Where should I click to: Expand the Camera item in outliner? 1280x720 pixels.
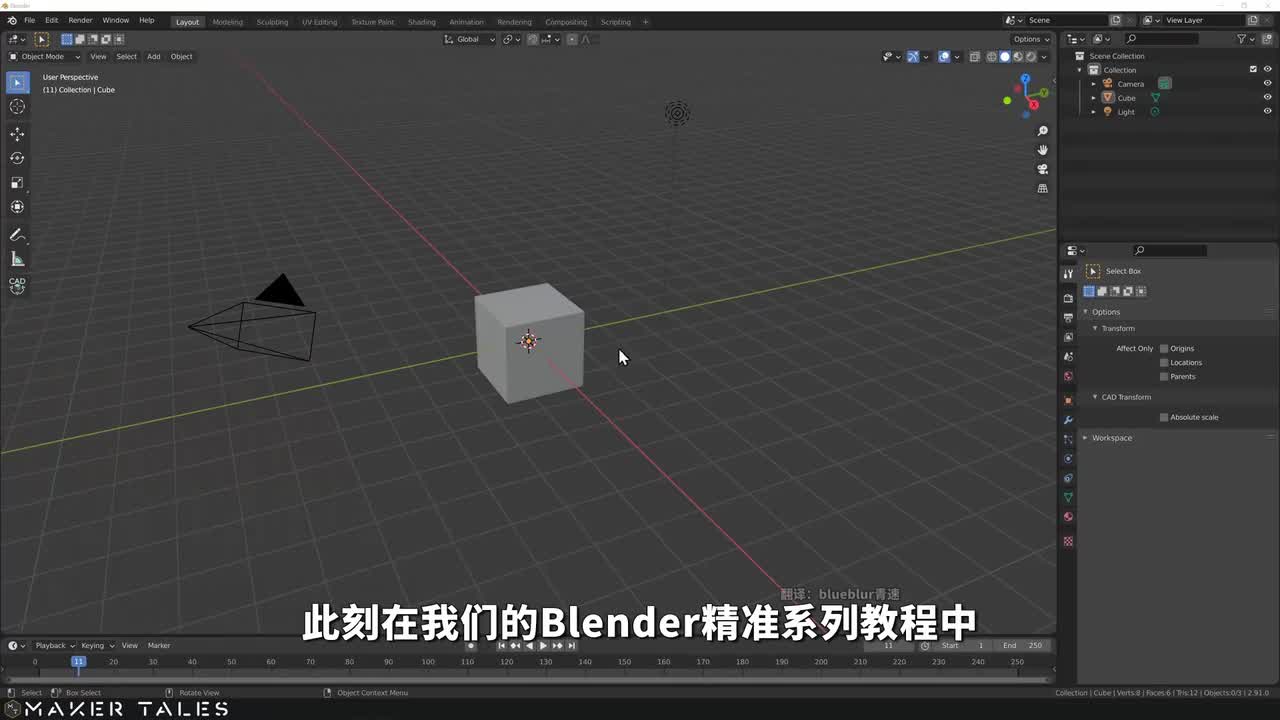pyautogui.click(x=1093, y=84)
